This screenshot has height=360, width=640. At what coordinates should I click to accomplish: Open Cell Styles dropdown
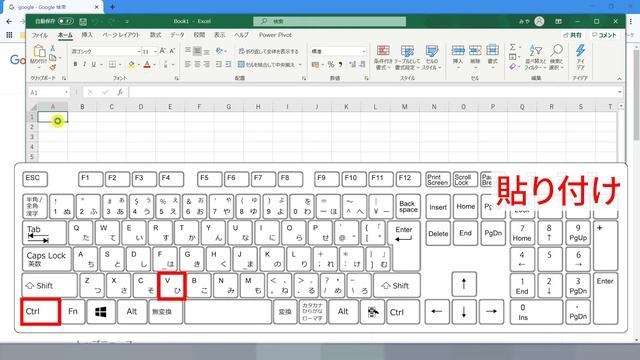tap(431, 57)
